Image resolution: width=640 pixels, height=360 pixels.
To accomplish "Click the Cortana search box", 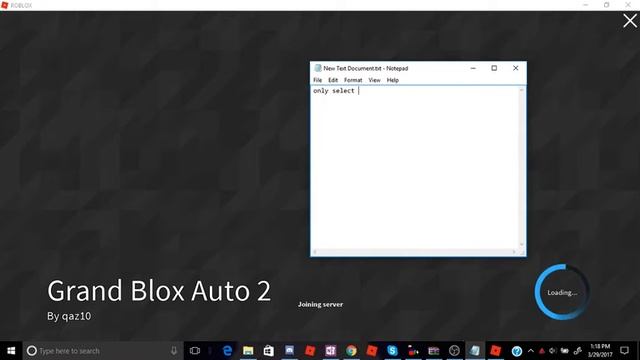I will (103, 351).
